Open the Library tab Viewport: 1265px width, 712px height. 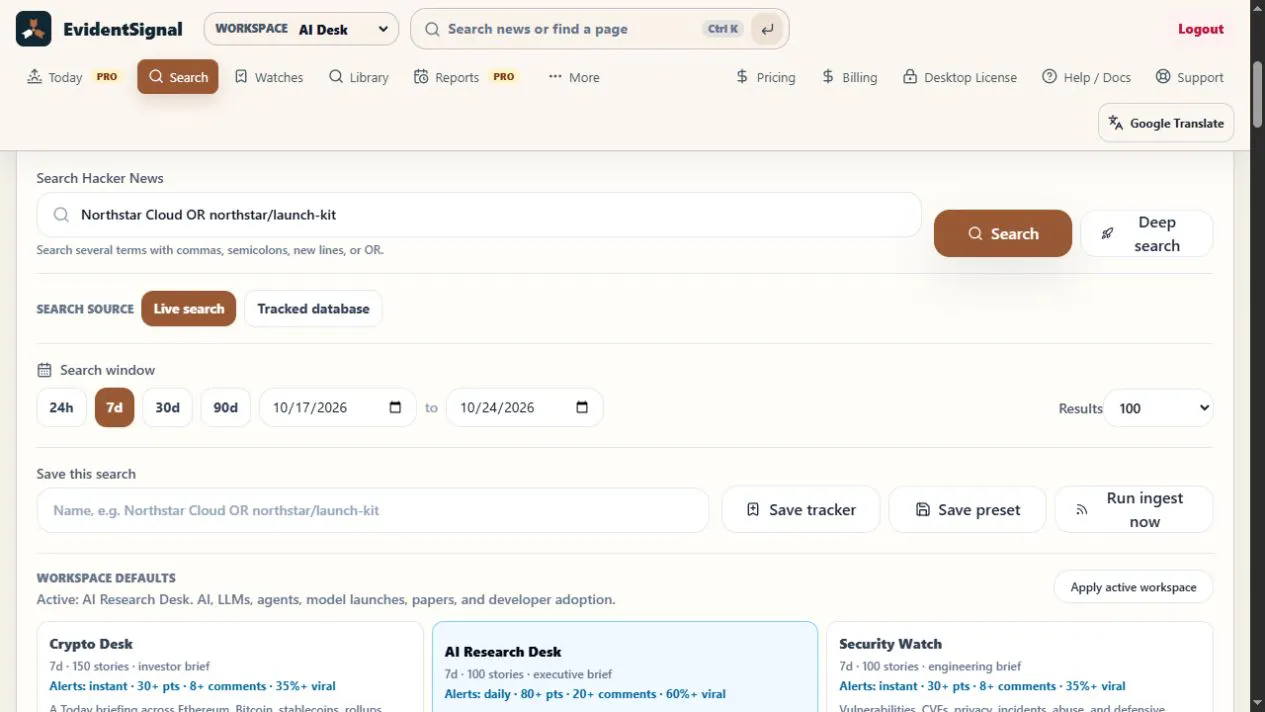tap(359, 77)
